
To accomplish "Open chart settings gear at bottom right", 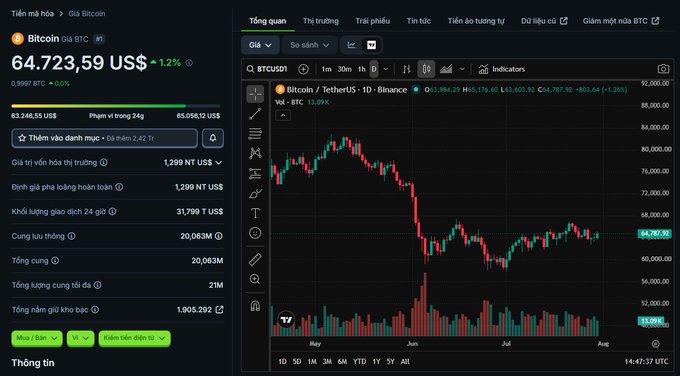I will click(x=656, y=343).
